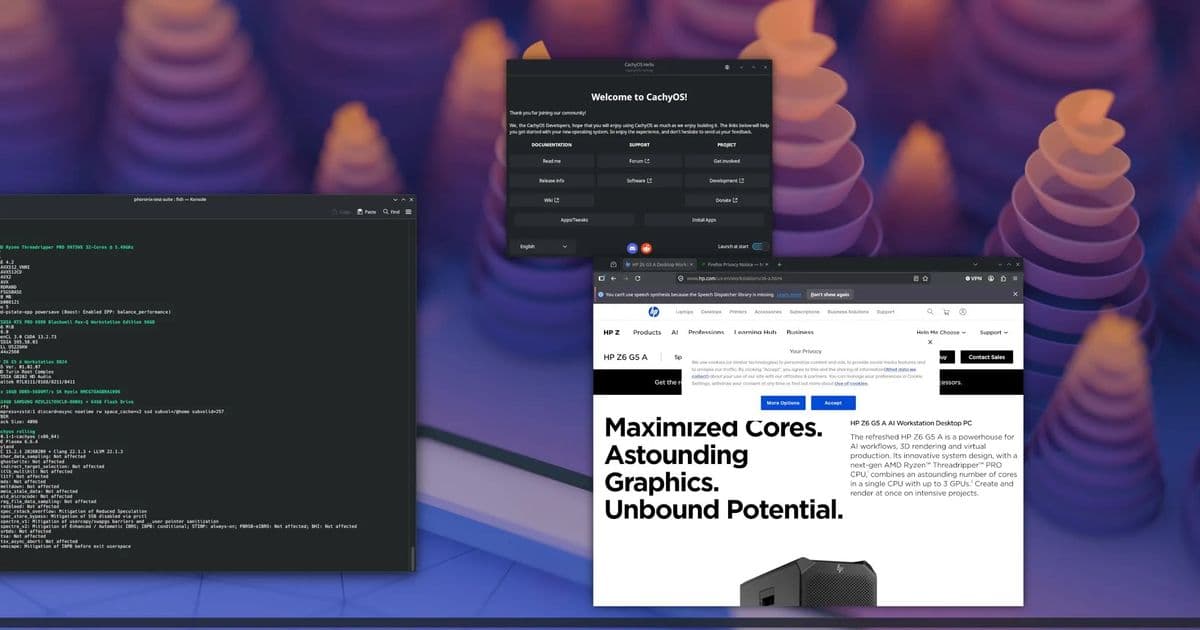Image resolution: width=1200 pixels, height=630 pixels.
Task: Click Install Apps button
Action: coord(704,220)
